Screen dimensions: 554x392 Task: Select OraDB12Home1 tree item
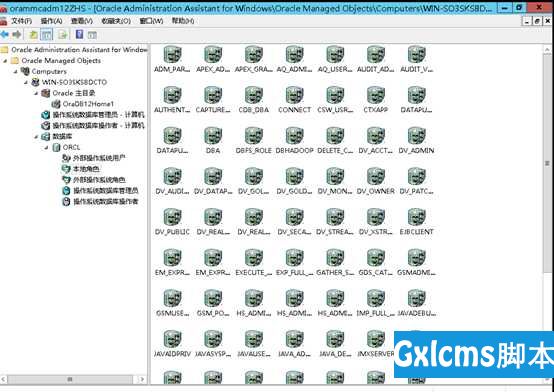click(88, 104)
